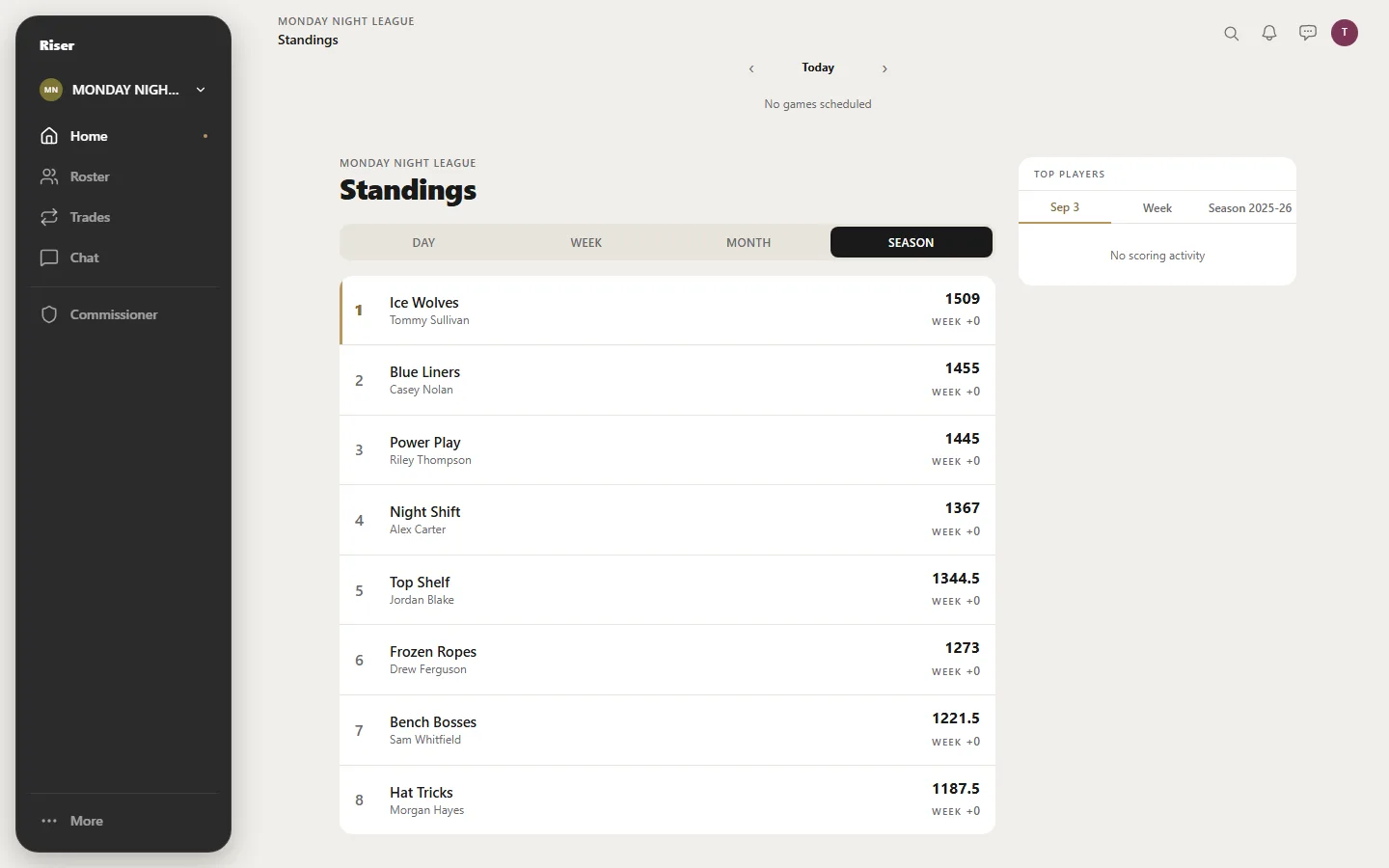The width and height of the screenshot is (1389, 868).
Task: Open the Hat Tricks team name
Action: click(422, 793)
